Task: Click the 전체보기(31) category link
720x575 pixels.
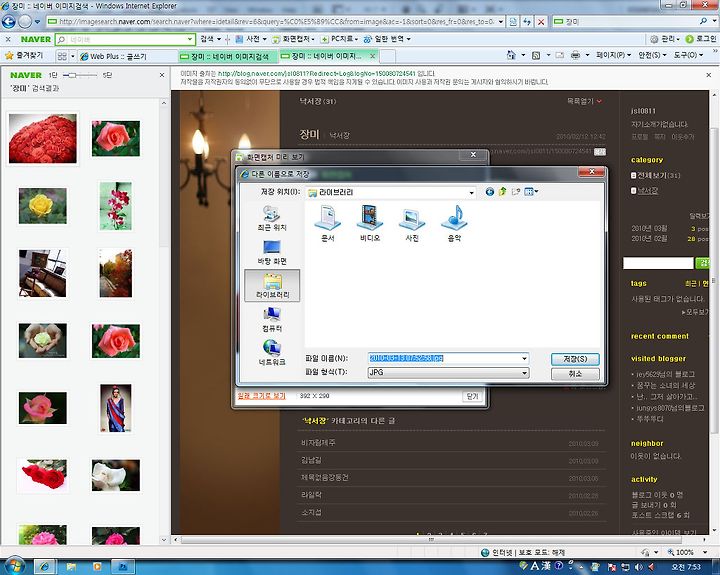Action: [x=658, y=175]
